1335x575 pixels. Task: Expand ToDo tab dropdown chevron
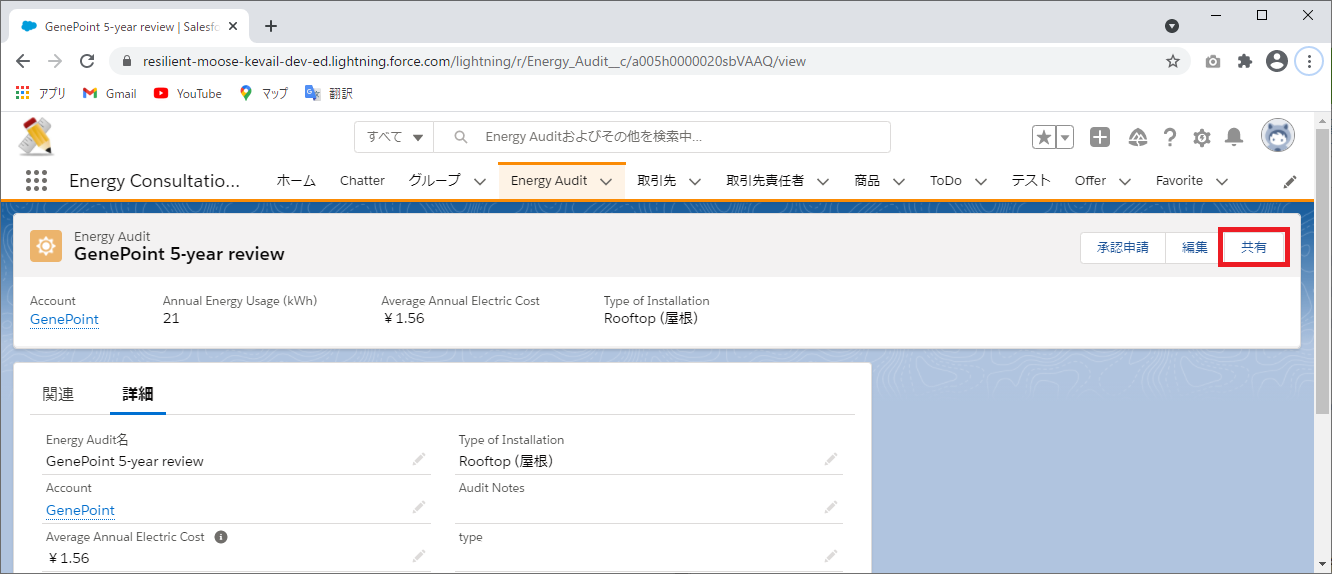click(x=980, y=182)
